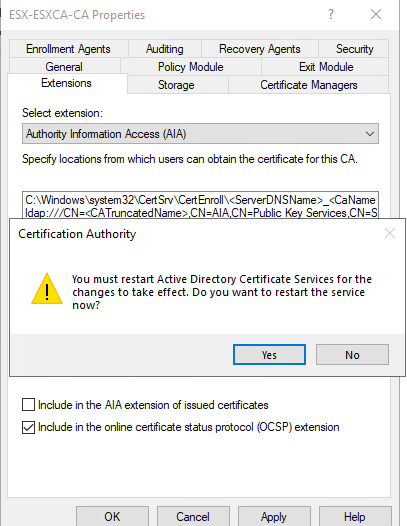Click the help question mark icon

click(x=330, y=14)
